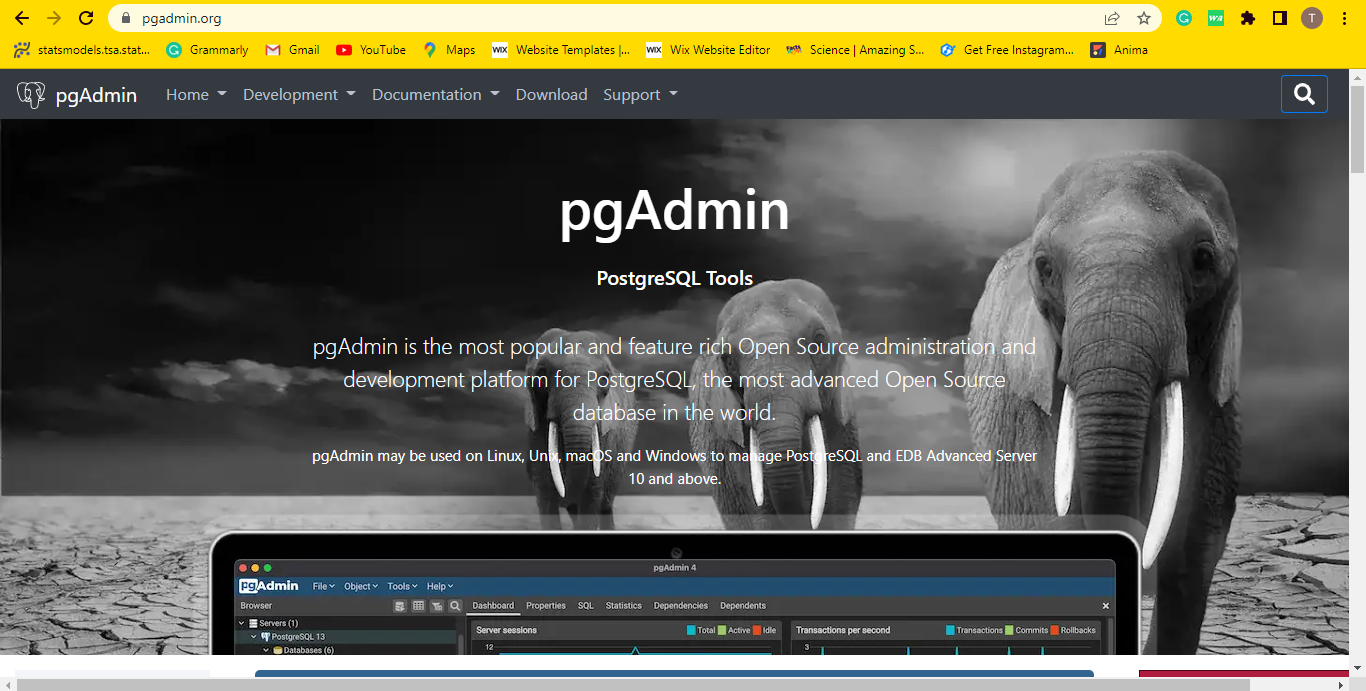Click the horizontal scrollbar at page bottom
Image resolution: width=1366 pixels, height=691 pixels.
coord(633,684)
